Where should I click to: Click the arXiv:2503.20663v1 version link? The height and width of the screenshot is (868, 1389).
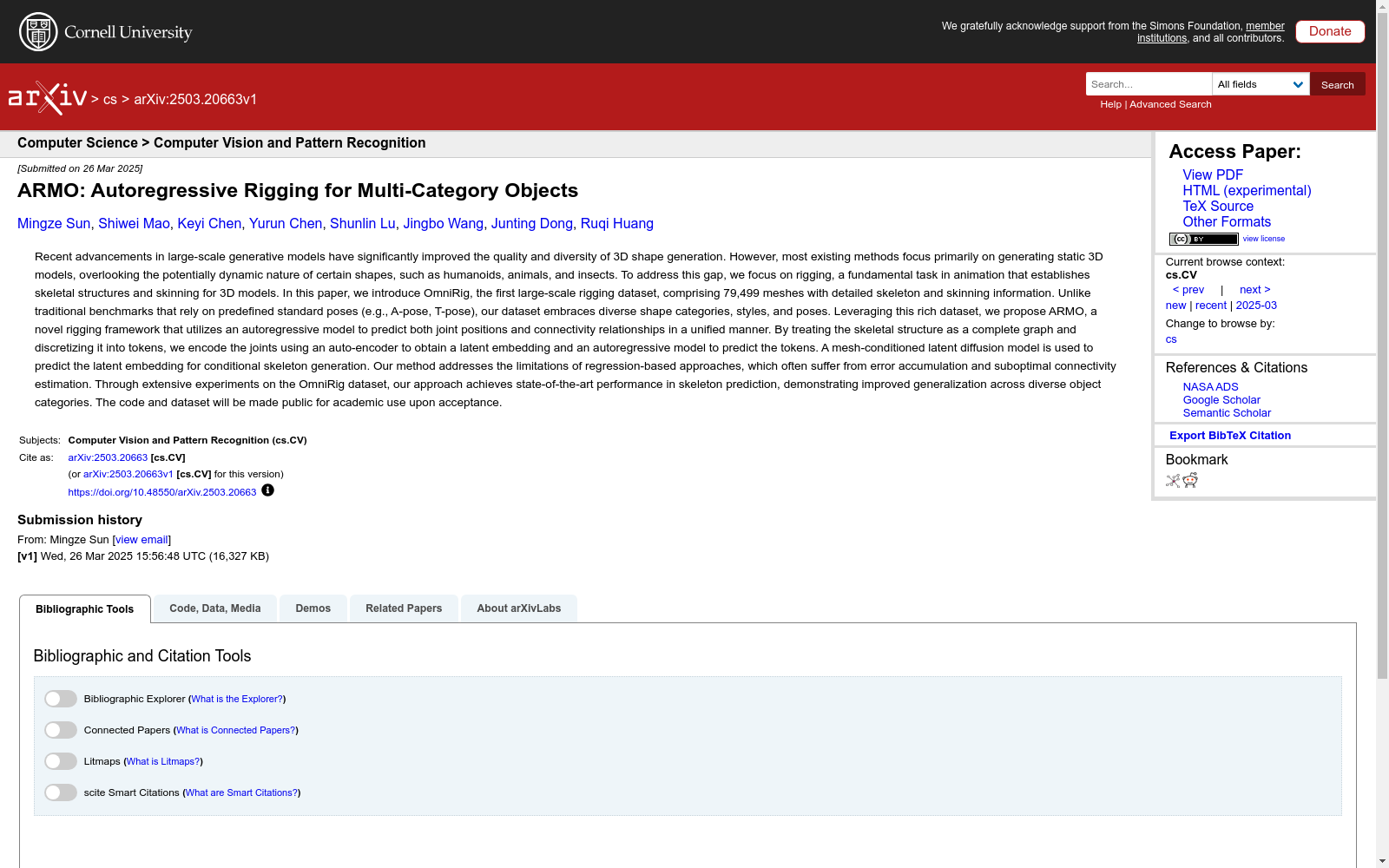click(128, 474)
